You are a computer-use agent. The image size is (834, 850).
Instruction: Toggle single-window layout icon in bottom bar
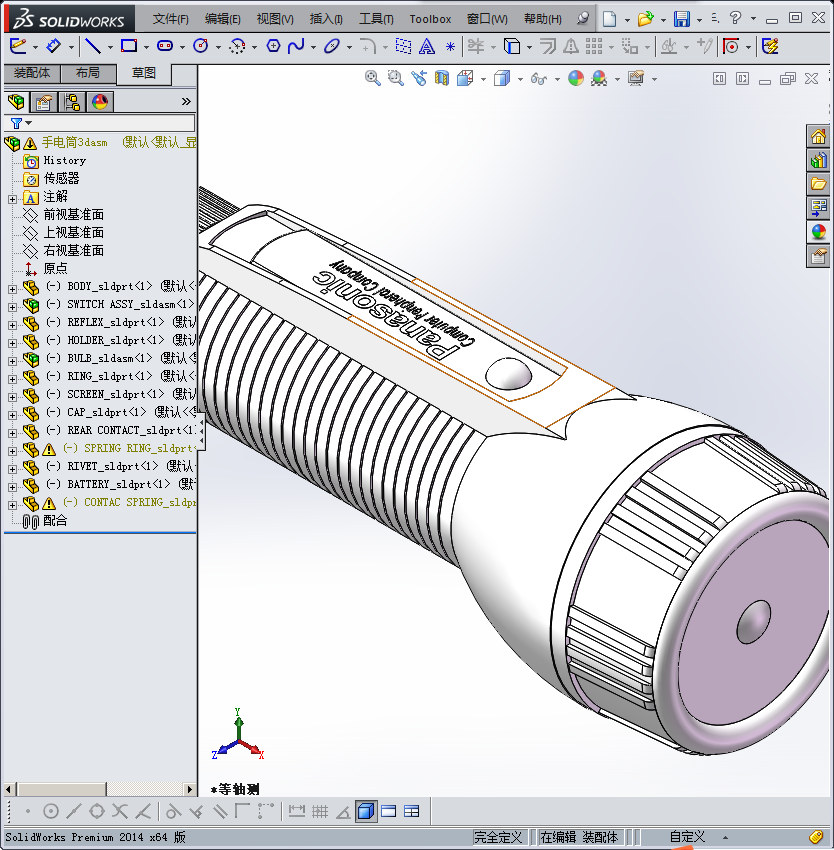(x=389, y=812)
